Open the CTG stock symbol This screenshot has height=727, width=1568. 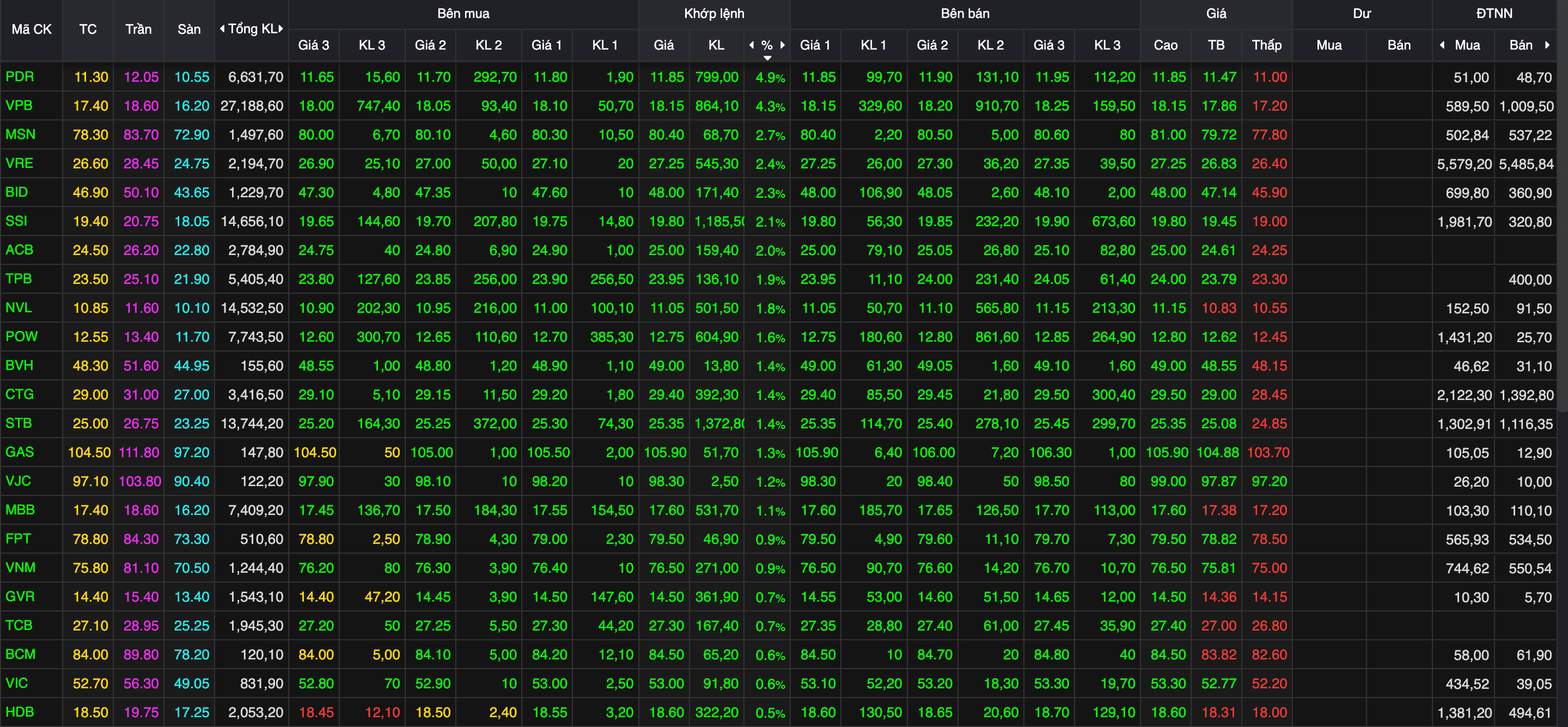point(20,394)
